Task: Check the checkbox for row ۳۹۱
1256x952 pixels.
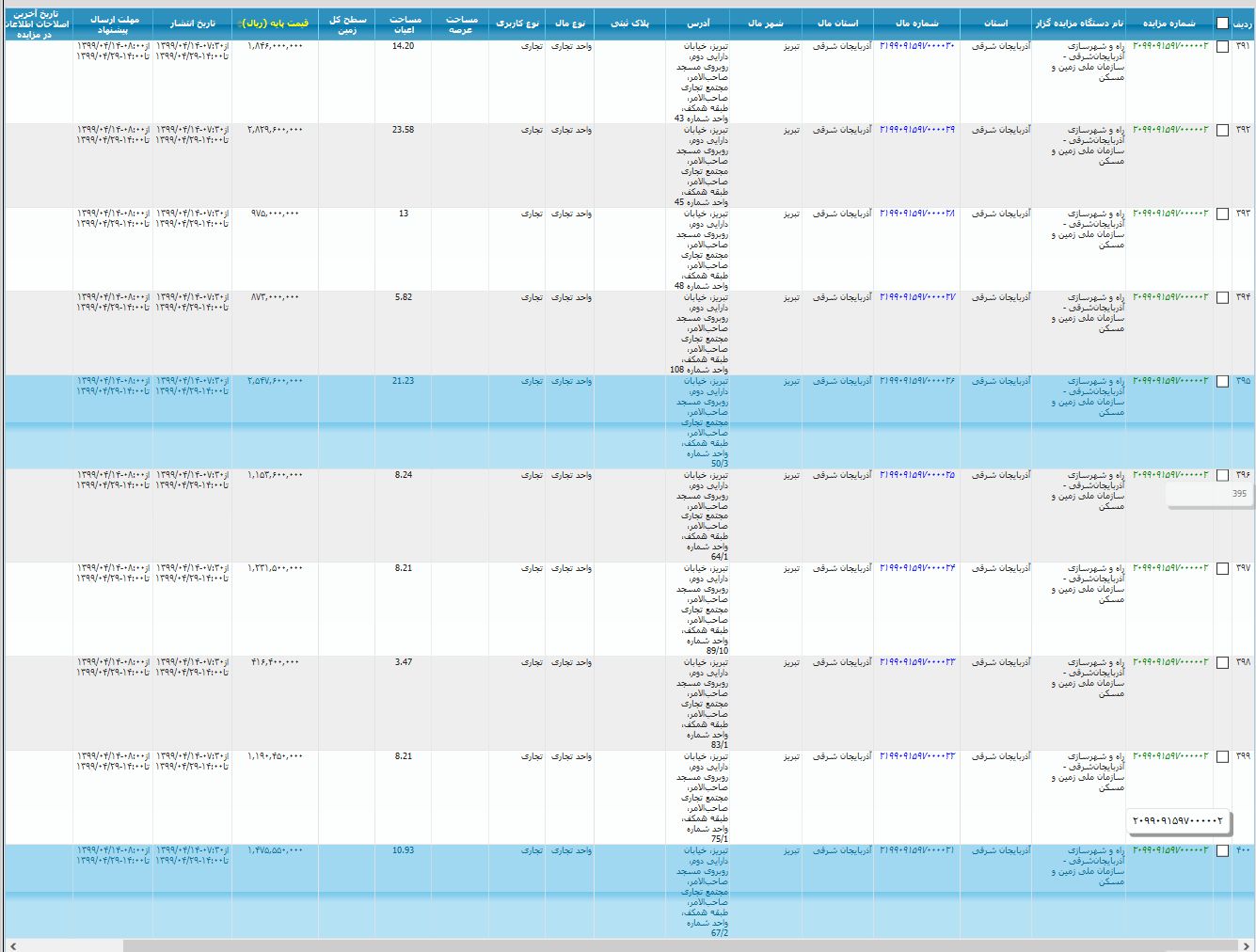Action: [x=1222, y=47]
